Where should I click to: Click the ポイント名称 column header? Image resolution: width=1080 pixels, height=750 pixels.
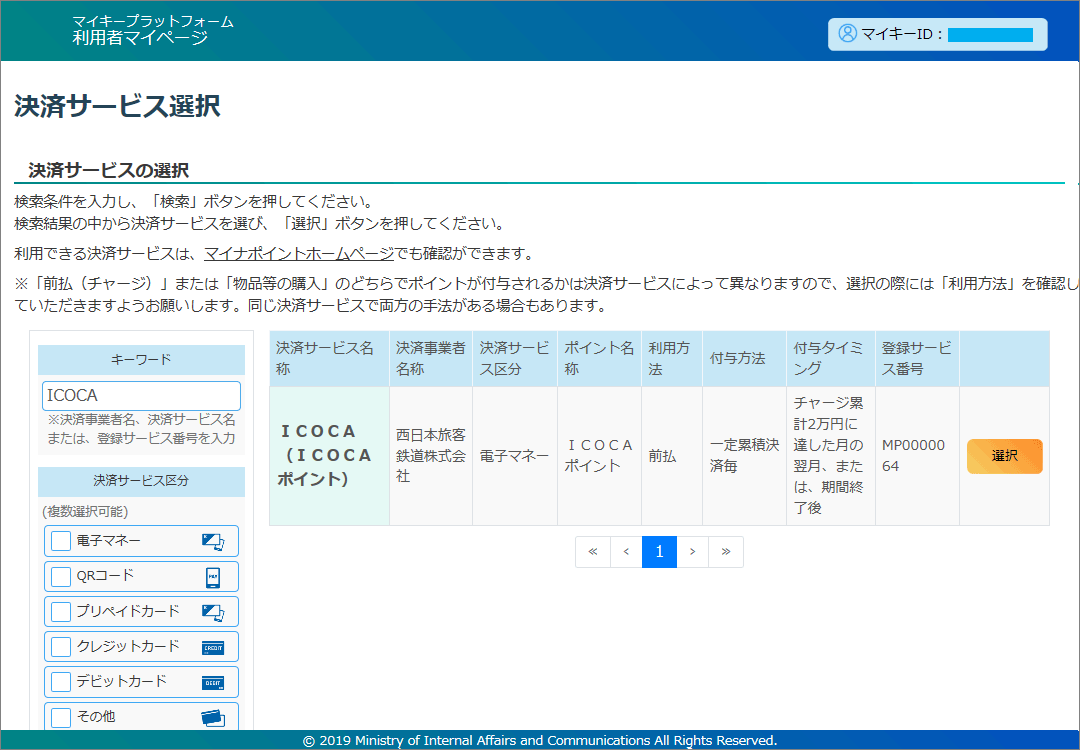(599, 359)
